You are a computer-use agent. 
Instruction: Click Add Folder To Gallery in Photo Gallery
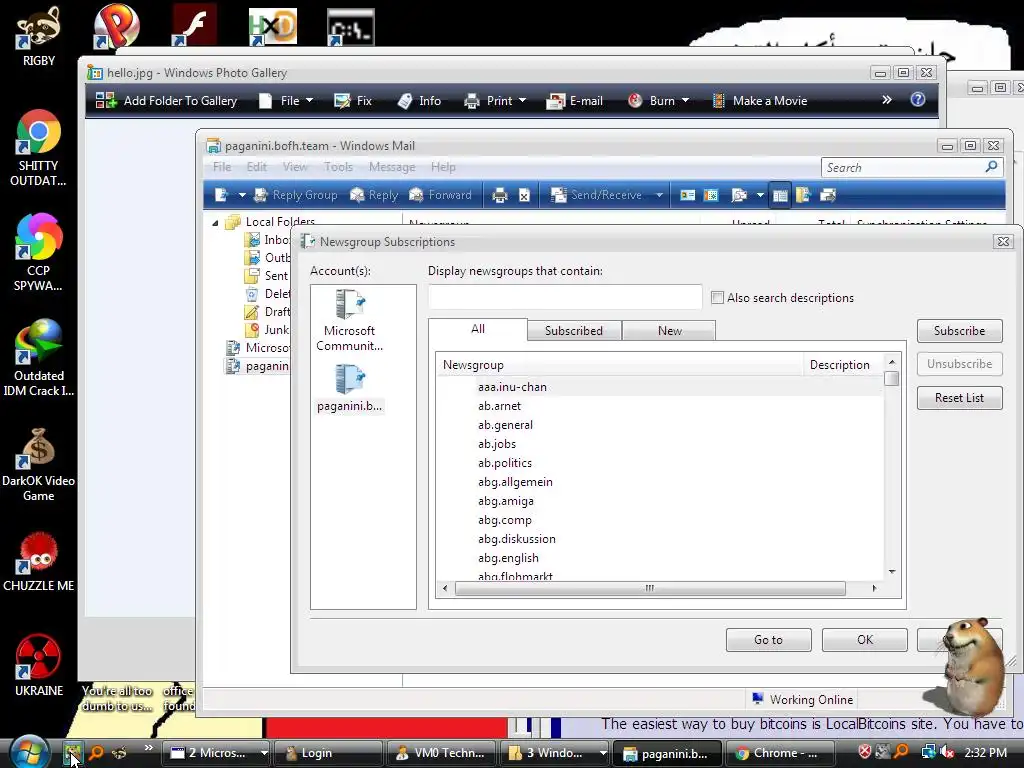click(x=167, y=101)
